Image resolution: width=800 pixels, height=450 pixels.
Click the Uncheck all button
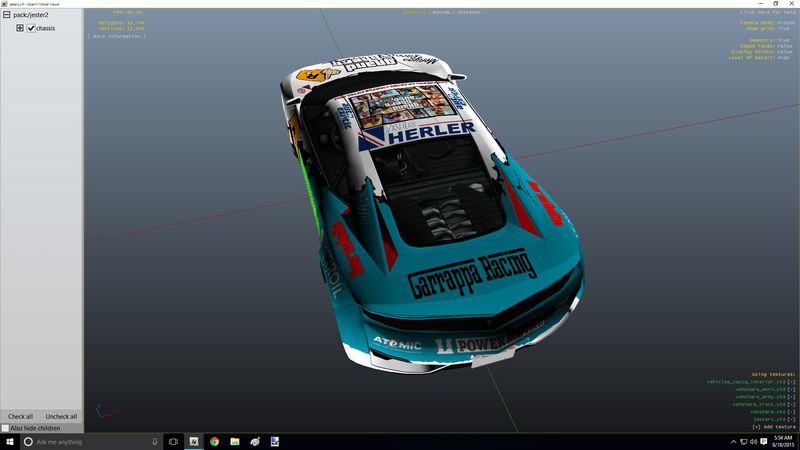(61, 416)
